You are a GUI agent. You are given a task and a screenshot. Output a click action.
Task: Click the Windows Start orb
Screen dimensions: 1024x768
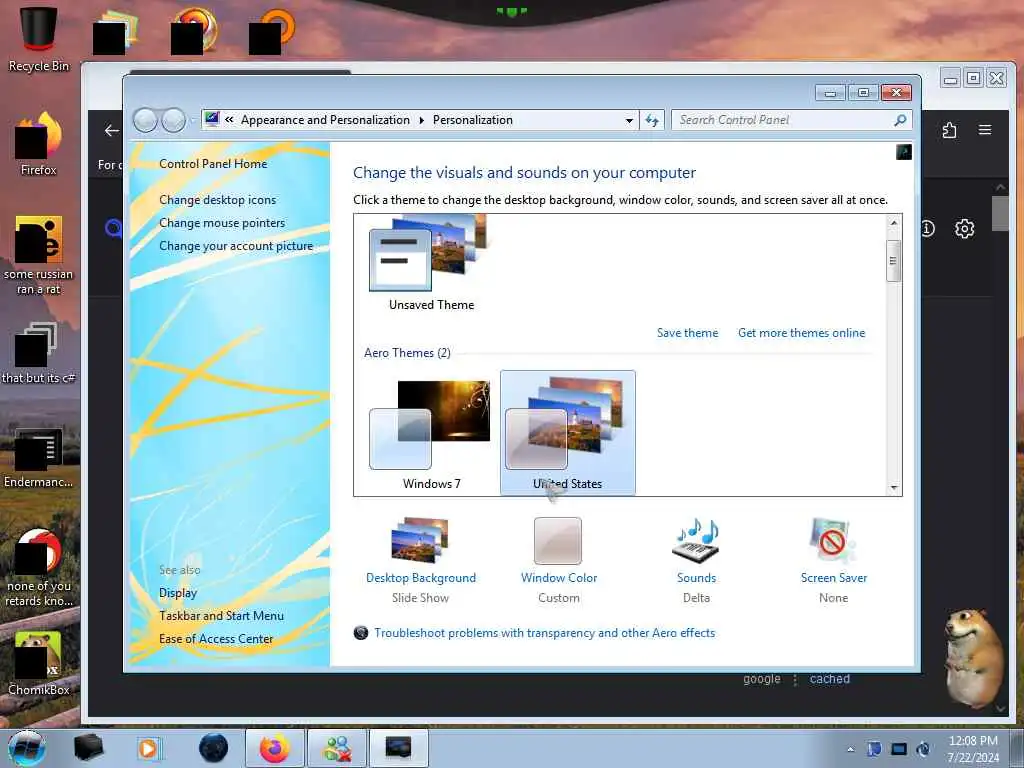pyautogui.click(x=27, y=748)
